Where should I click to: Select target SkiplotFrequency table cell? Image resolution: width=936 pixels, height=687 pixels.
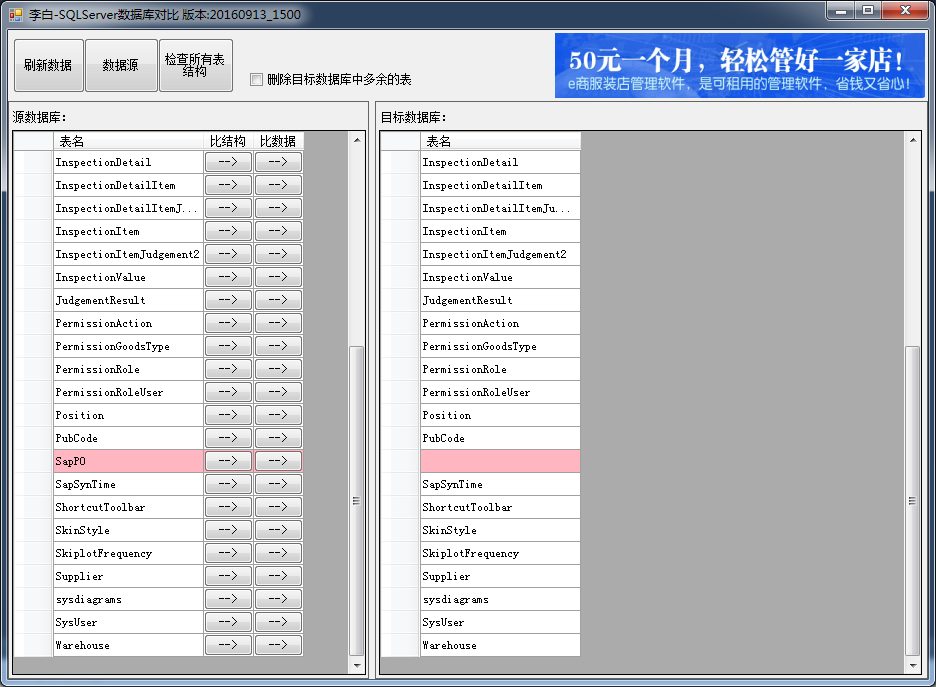coord(500,553)
